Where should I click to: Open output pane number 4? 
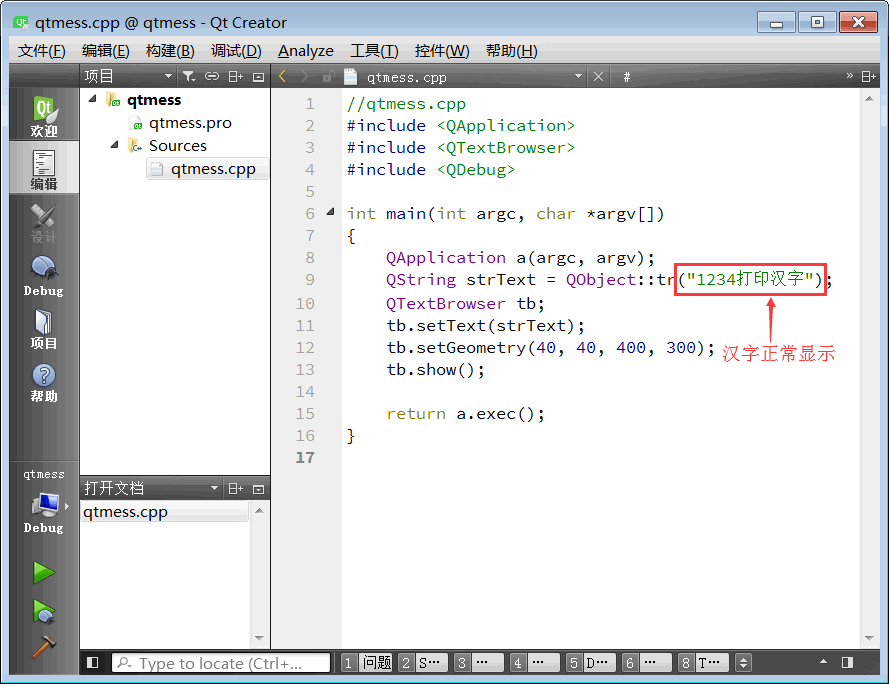click(535, 662)
